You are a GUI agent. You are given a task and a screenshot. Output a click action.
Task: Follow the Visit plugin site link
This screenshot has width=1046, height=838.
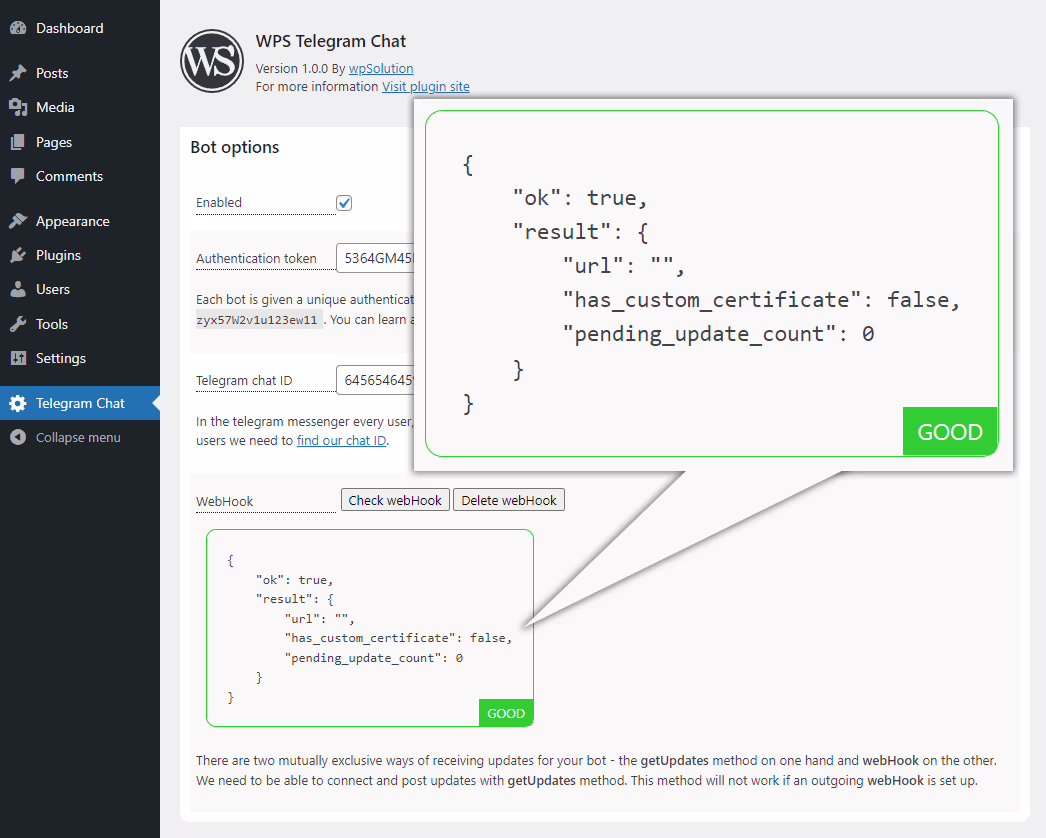coord(425,87)
